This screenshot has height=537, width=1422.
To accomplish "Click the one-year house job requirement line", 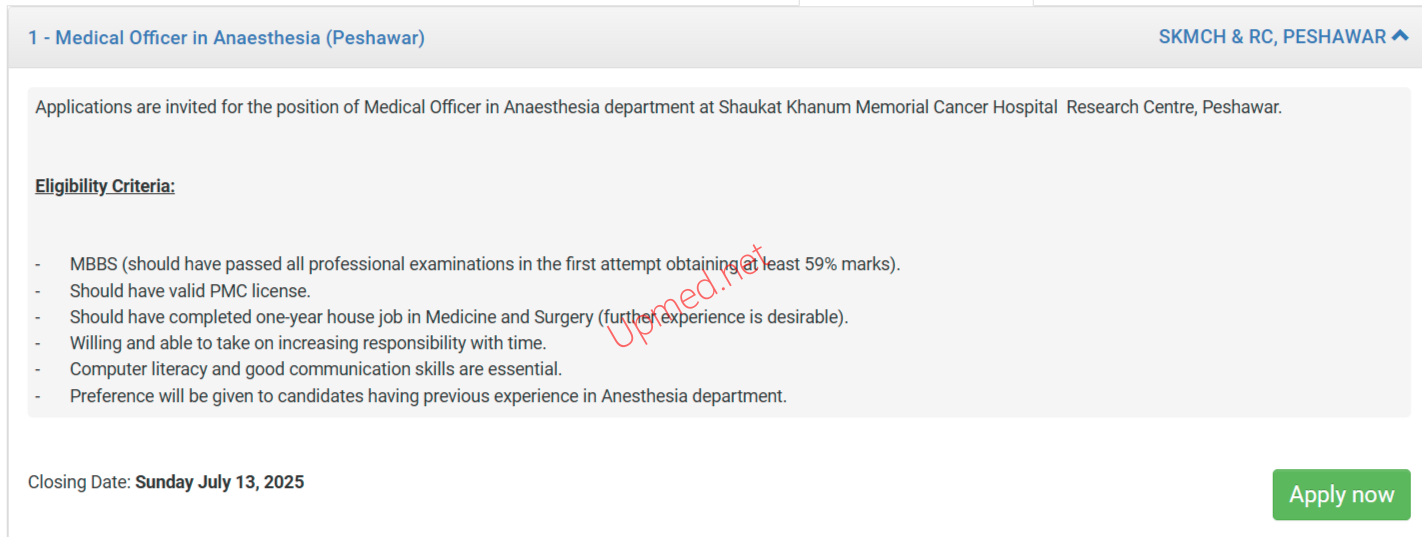I will 459,317.
